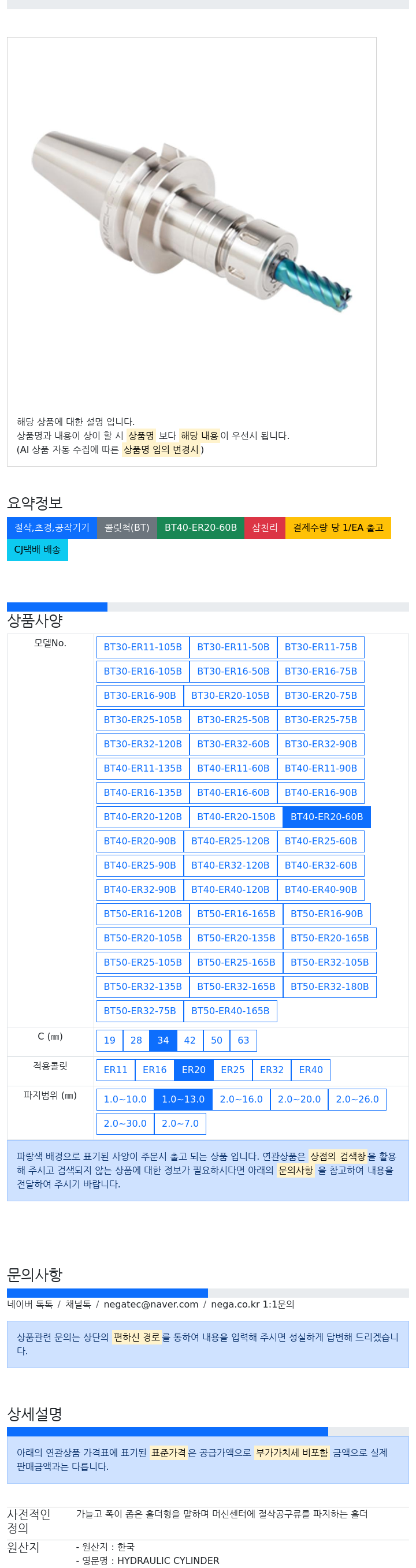Pick model BT40-ER32-120B
The width and height of the screenshot is (416, 1568).
pos(230,866)
